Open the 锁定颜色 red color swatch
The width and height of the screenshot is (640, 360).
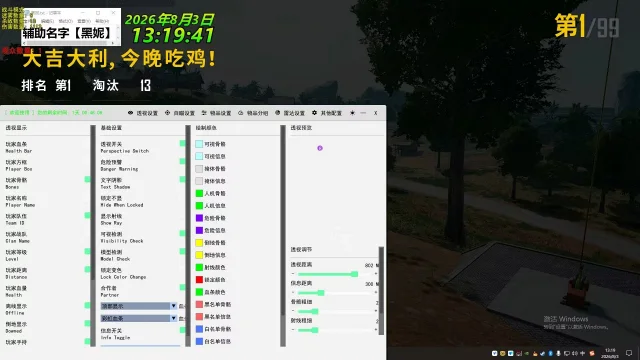[199, 280]
